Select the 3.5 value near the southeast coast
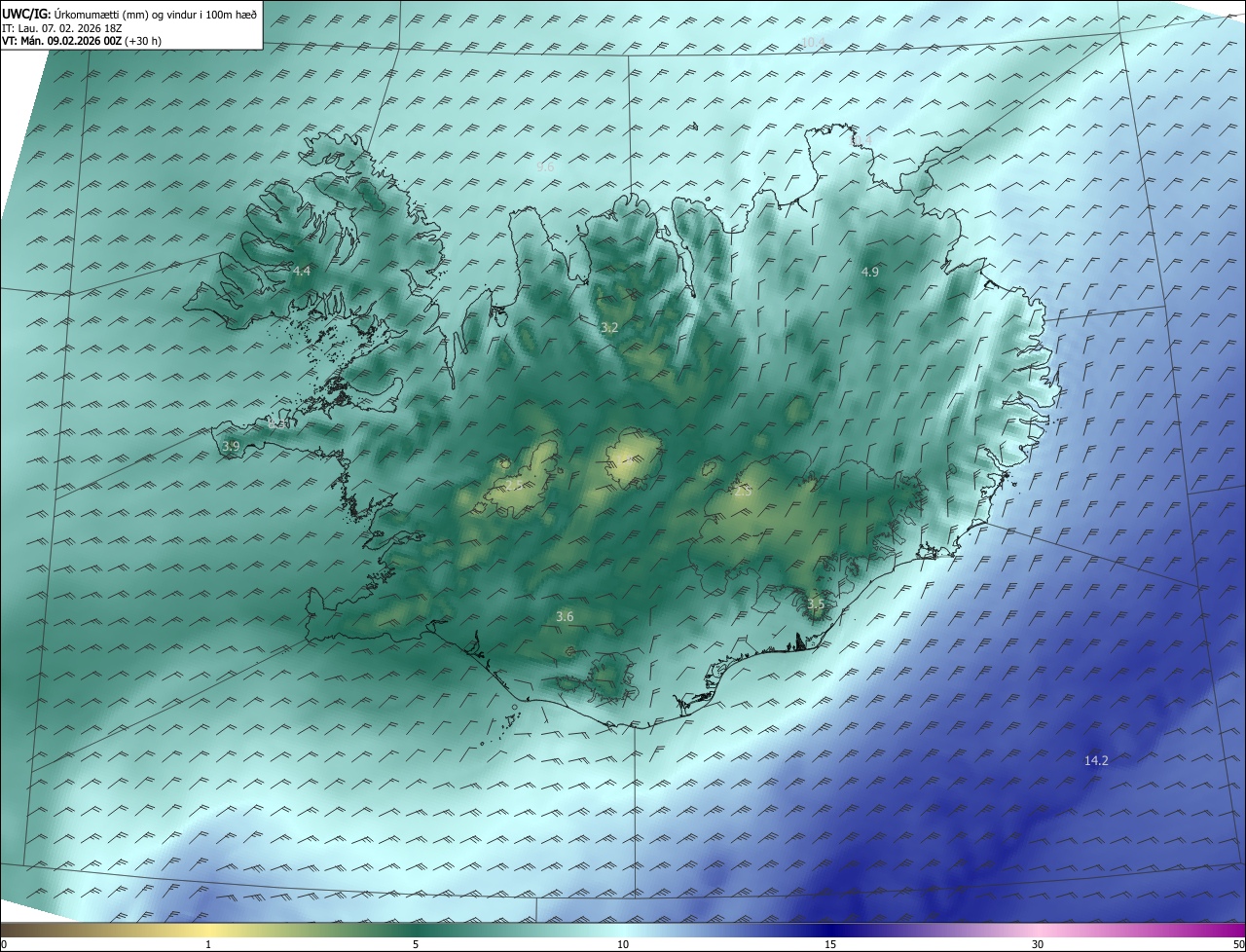 816,604
